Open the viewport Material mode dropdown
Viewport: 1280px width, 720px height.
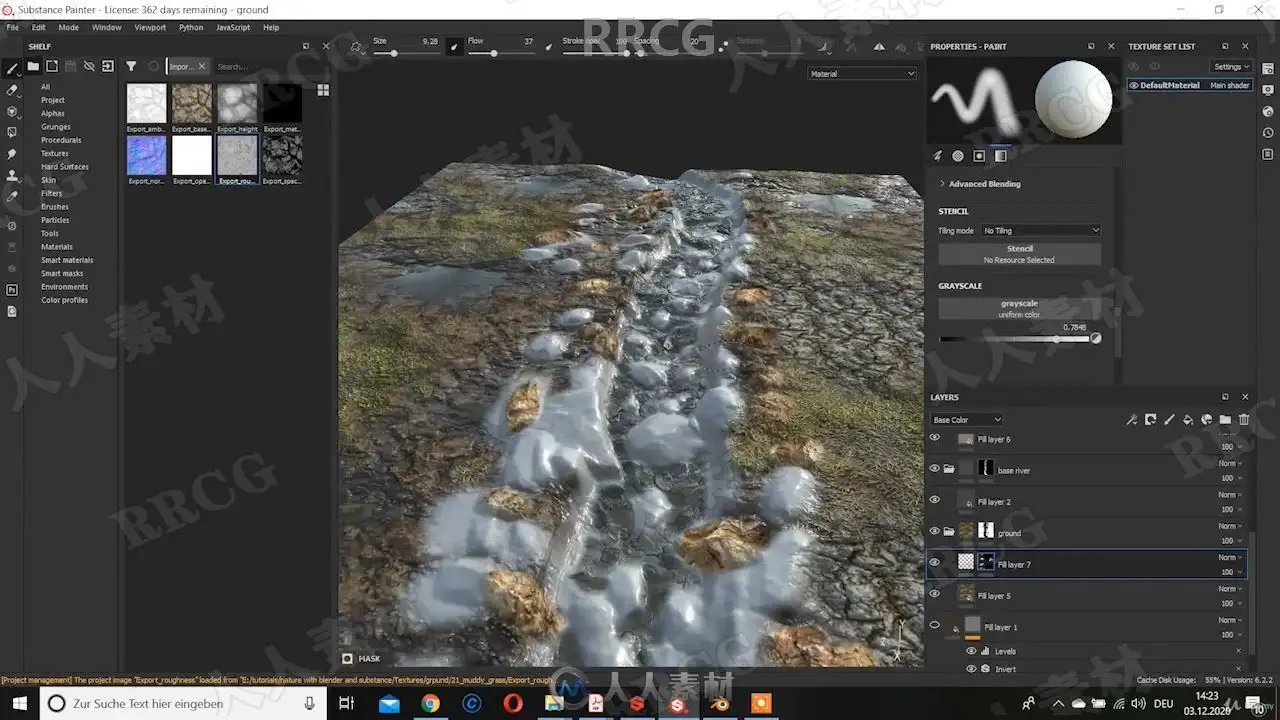862,73
